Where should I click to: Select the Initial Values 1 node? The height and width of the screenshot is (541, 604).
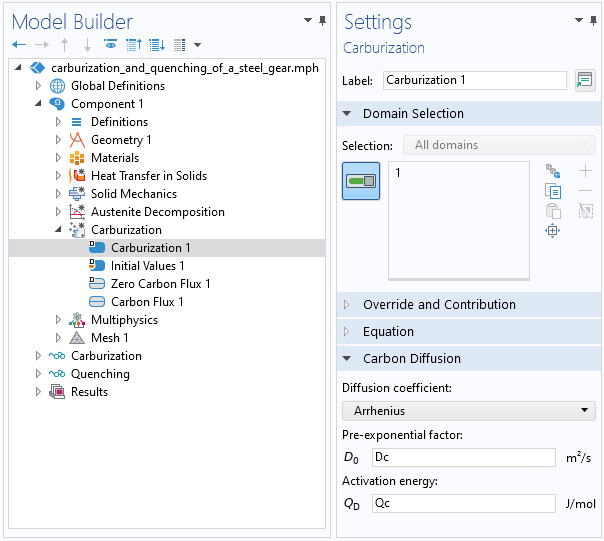coord(147,266)
